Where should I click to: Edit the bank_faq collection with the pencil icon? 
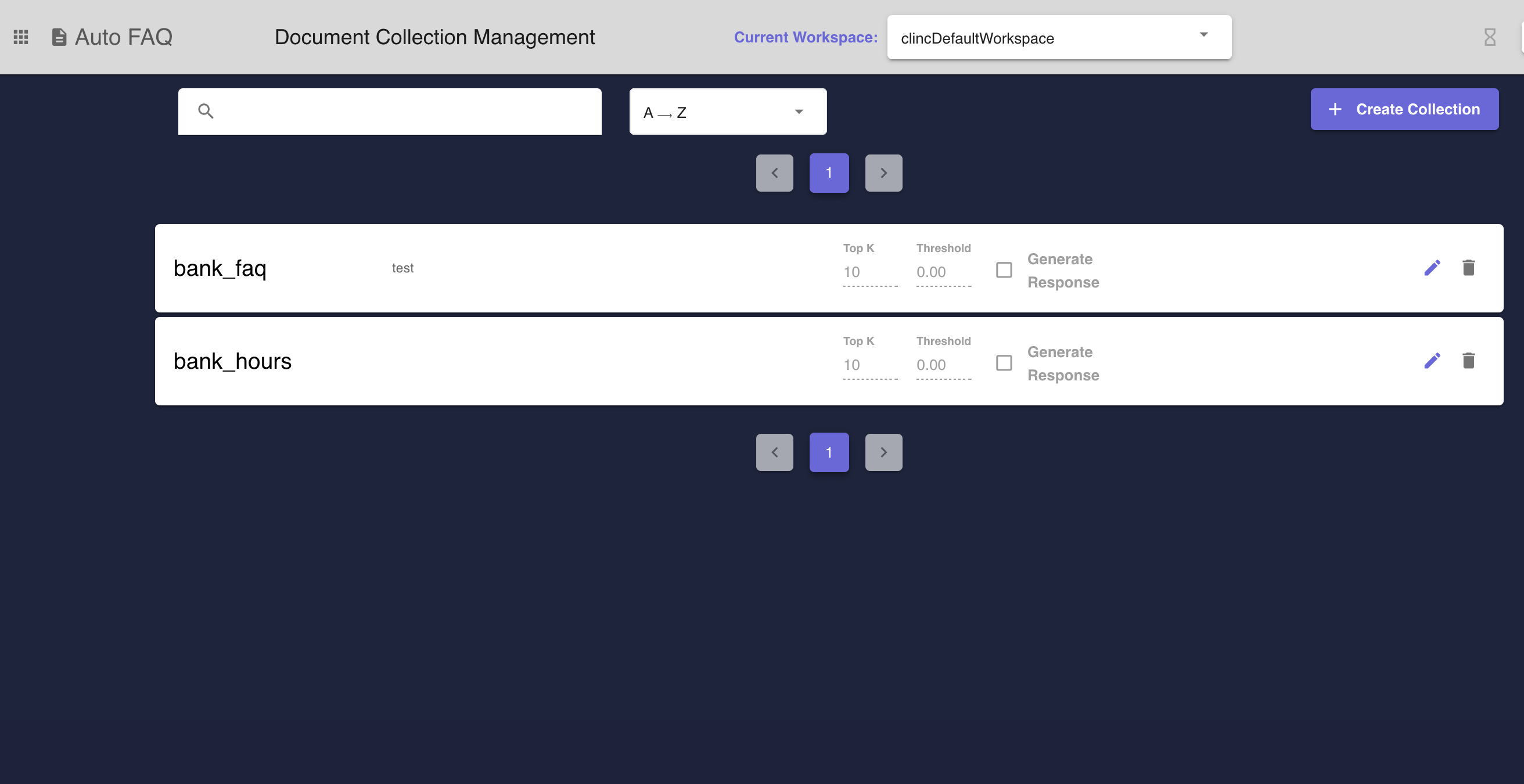1432,268
